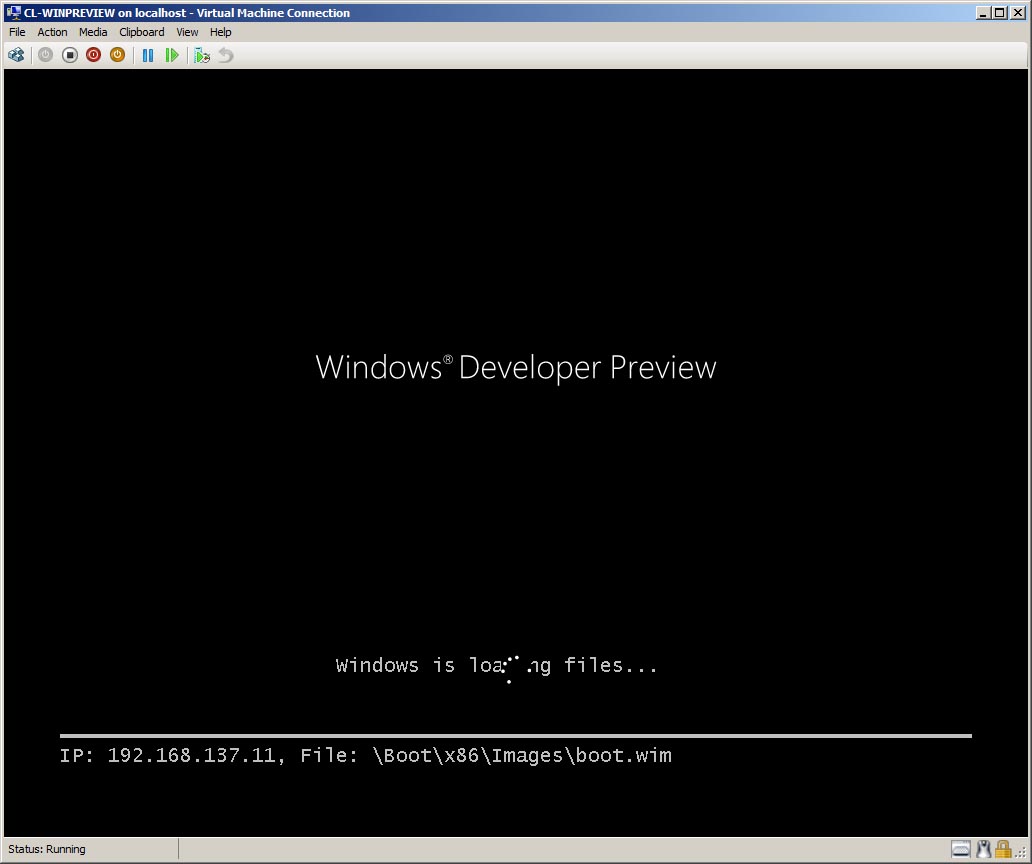This screenshot has height=864, width=1032.
Task: Click the grayed-out Start power icon
Action: pos(45,55)
